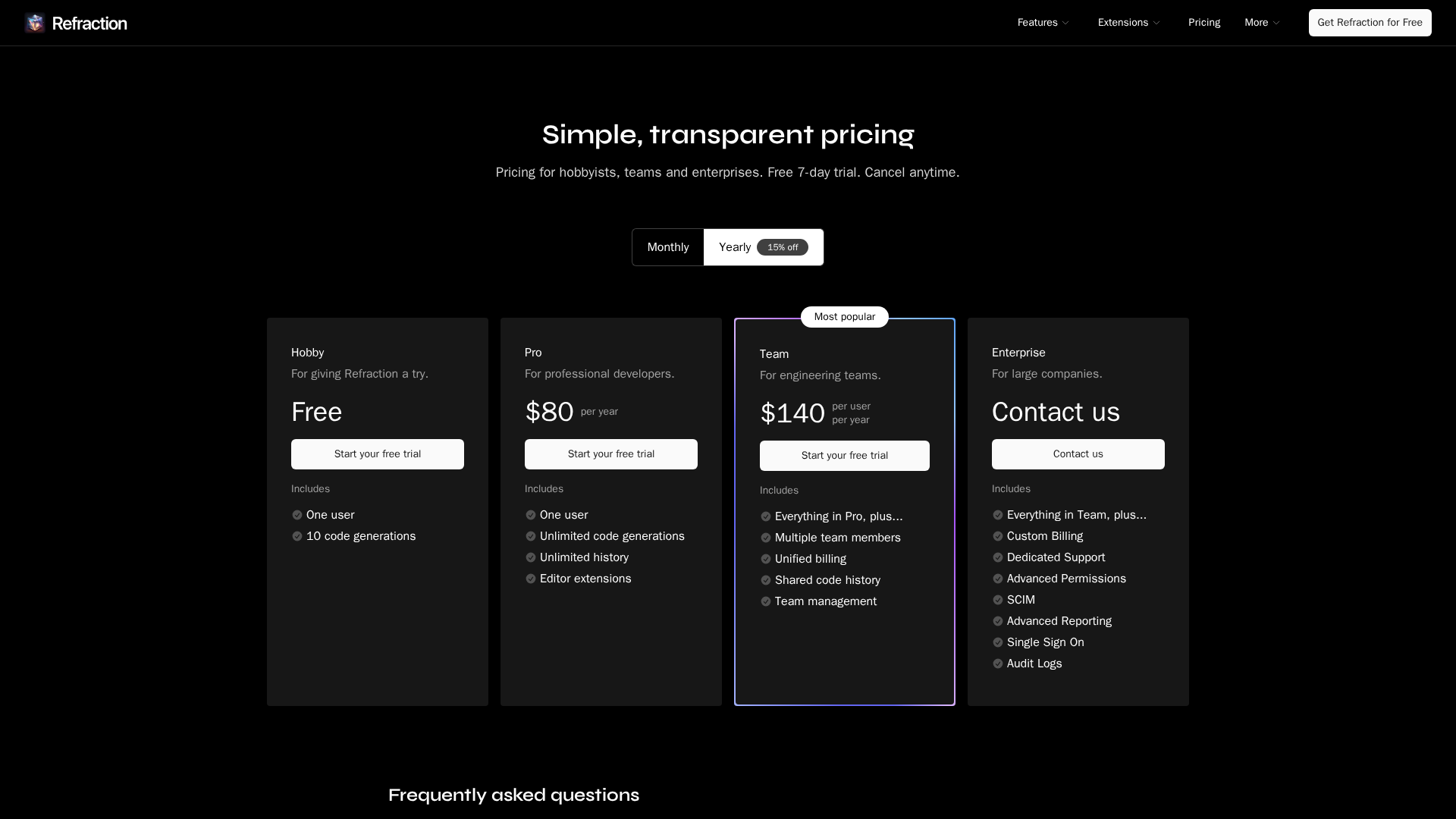
Task: Switch billing to Monthly
Action: [668, 247]
